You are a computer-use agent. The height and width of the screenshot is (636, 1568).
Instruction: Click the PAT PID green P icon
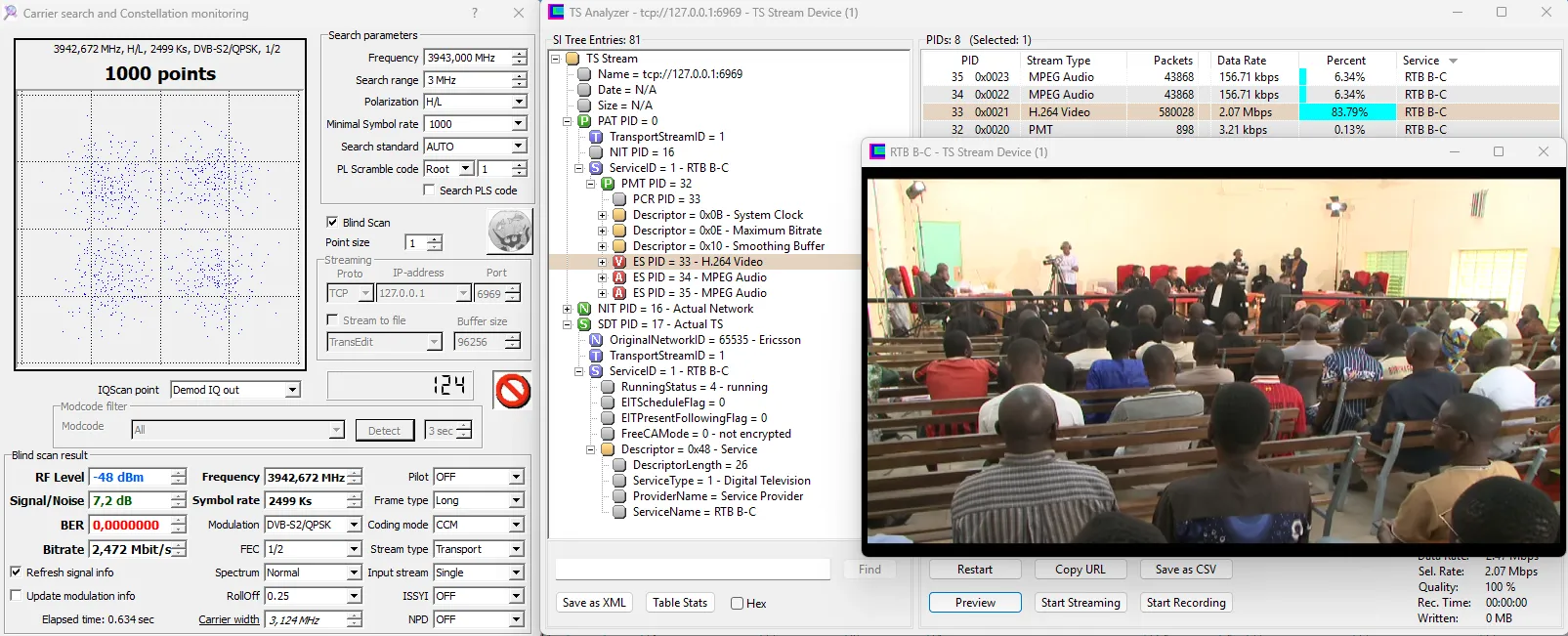[x=584, y=121]
